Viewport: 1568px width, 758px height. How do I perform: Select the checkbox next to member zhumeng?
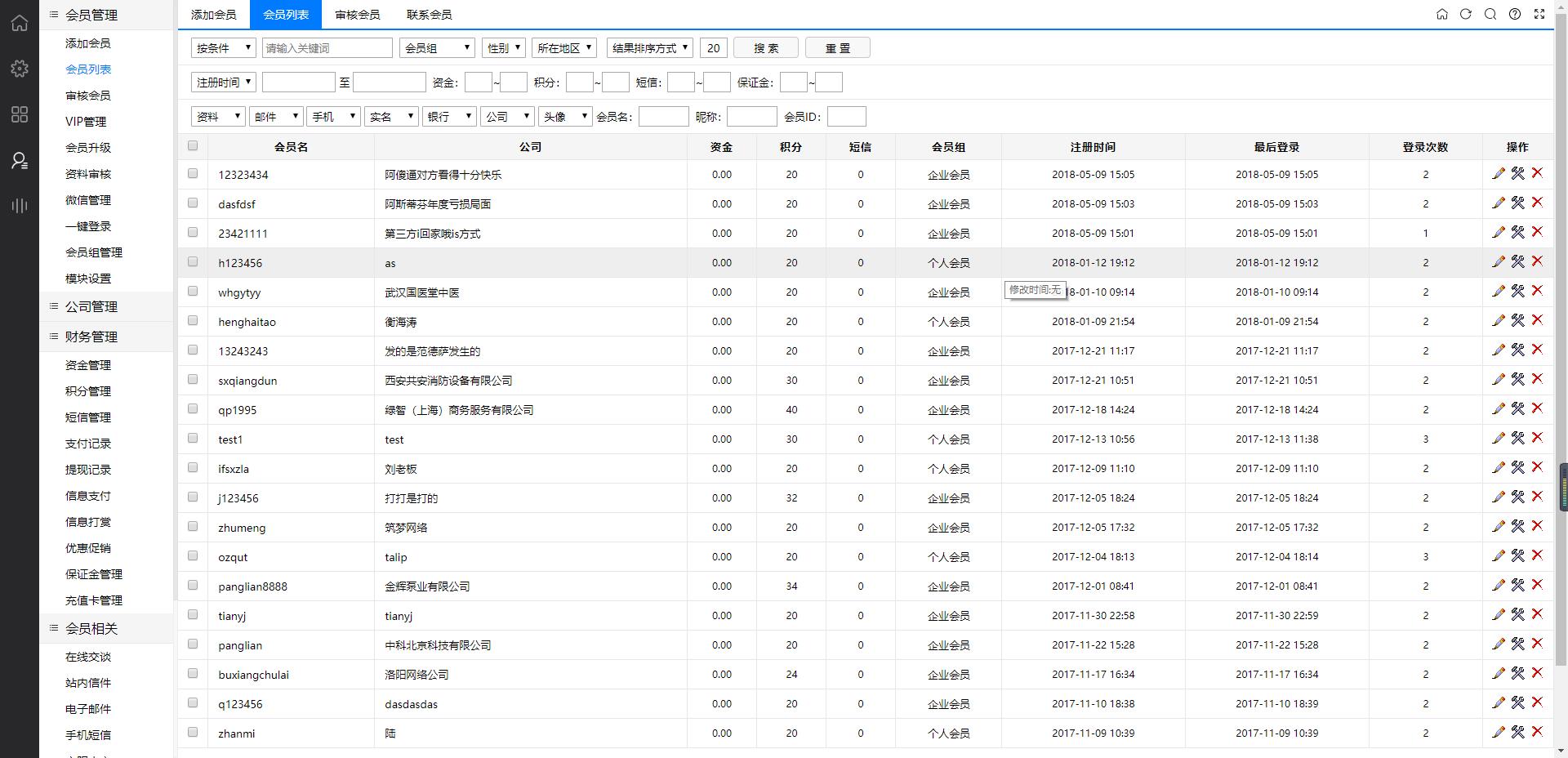[x=193, y=526]
